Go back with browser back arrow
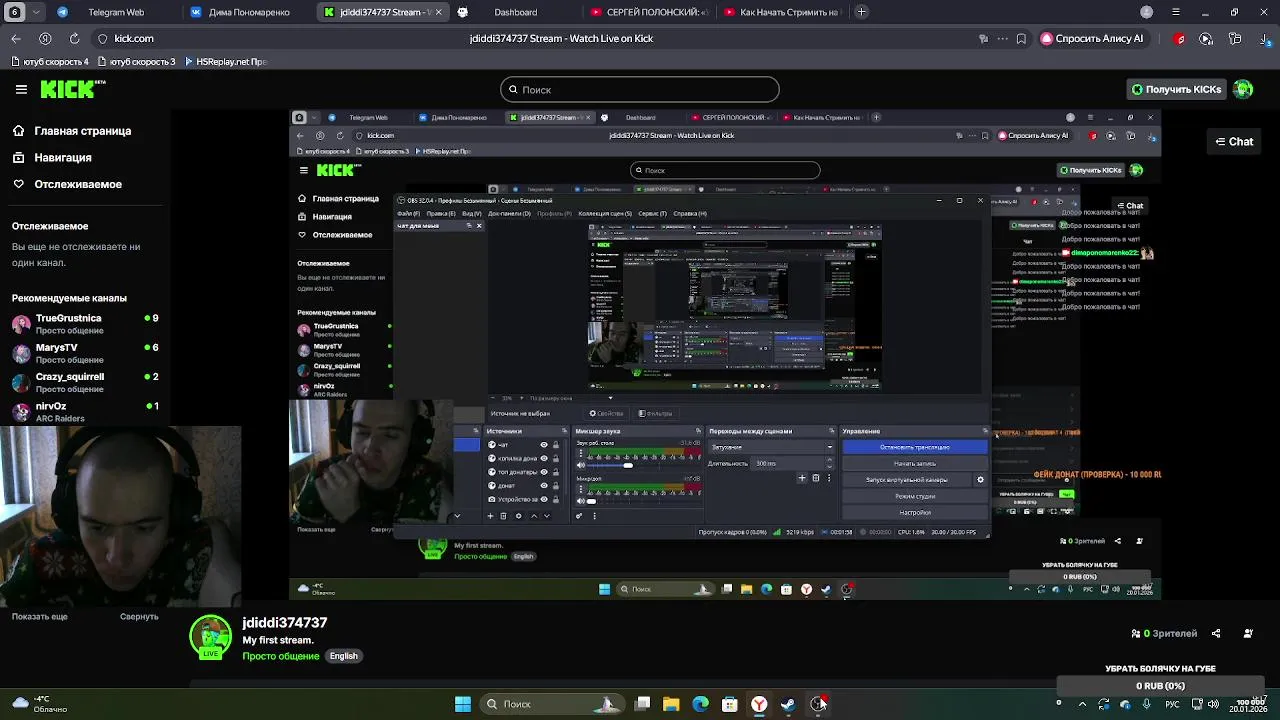Image resolution: width=1280 pixels, height=720 pixels. point(16,38)
